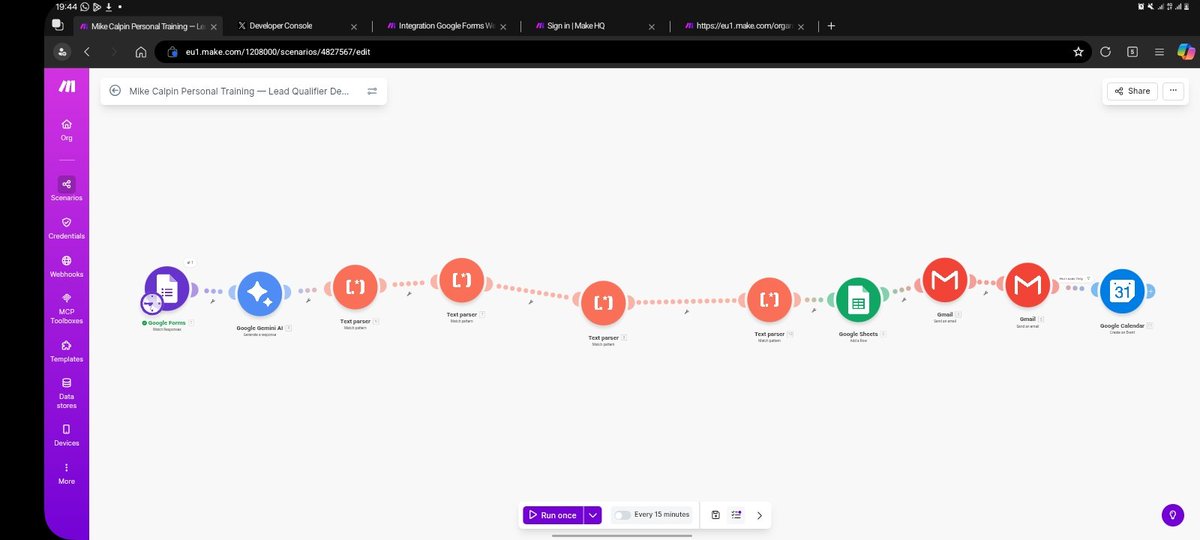Open the More menu in the sidebar

[x=66, y=473]
